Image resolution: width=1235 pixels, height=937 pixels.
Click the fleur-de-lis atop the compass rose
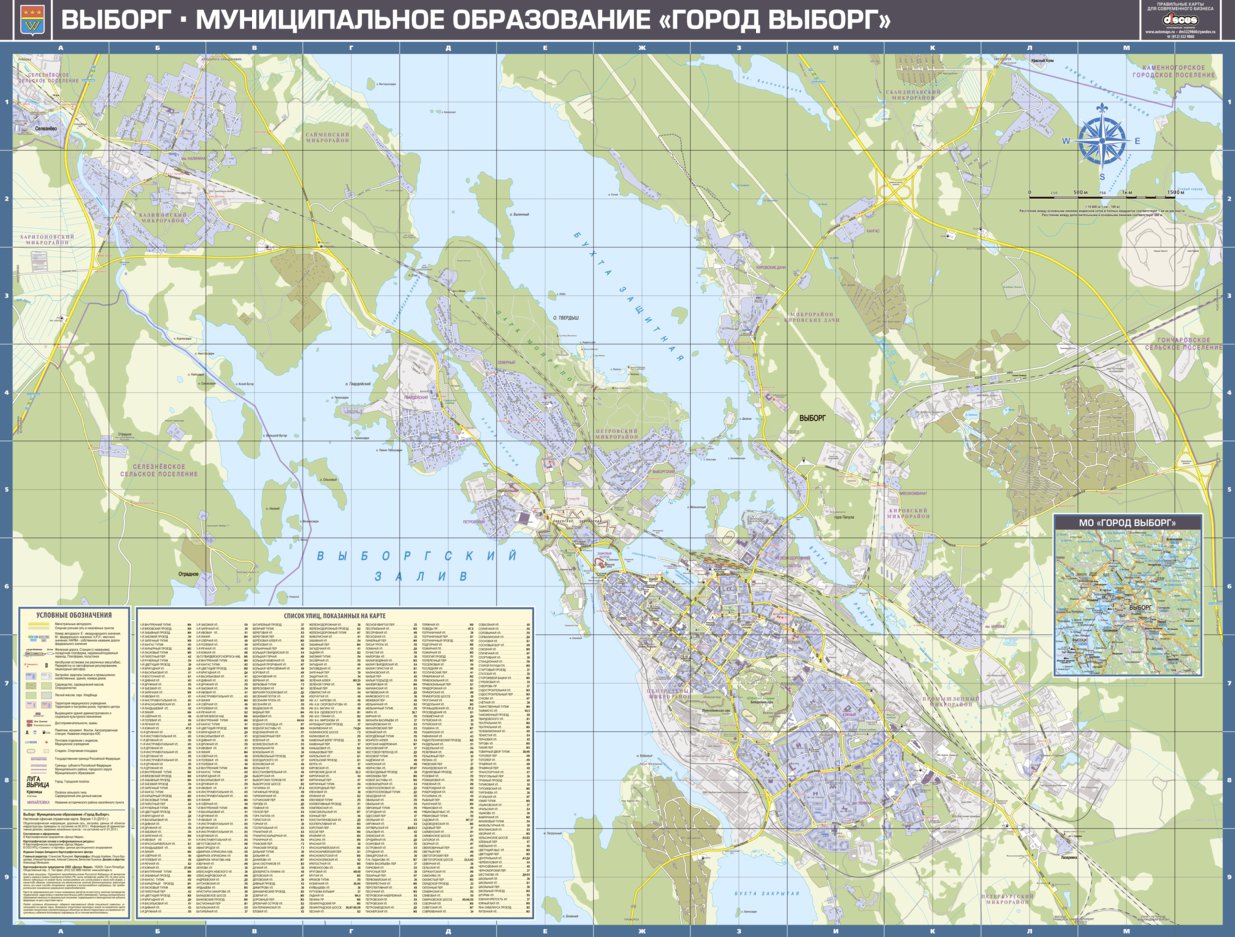[1102, 108]
